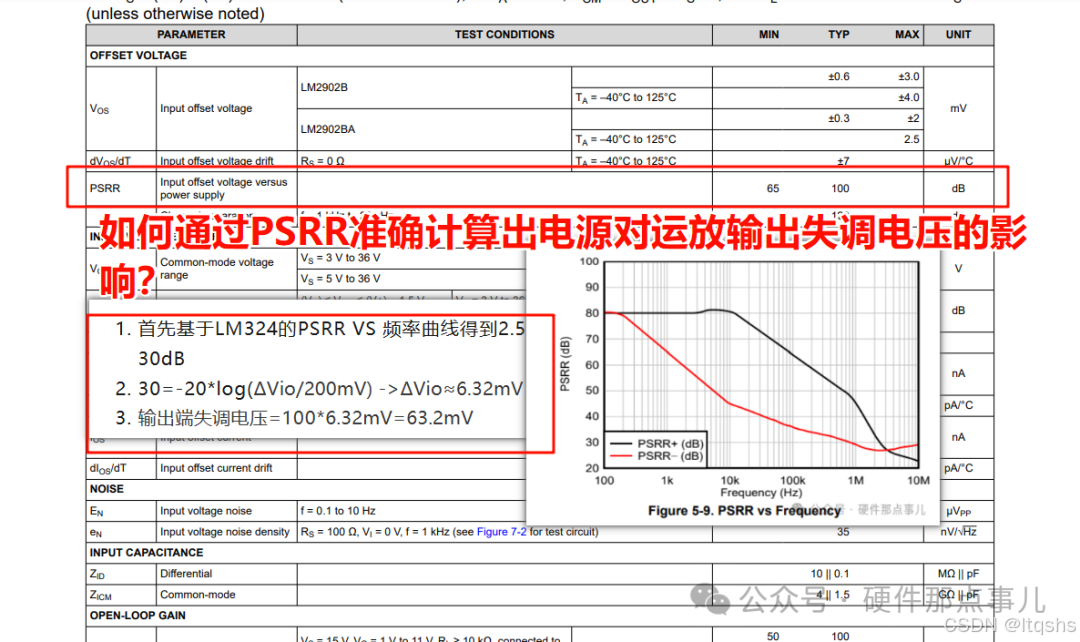Select the PSRR symbol cell
This screenshot has width=1080, height=642.
(x=105, y=188)
